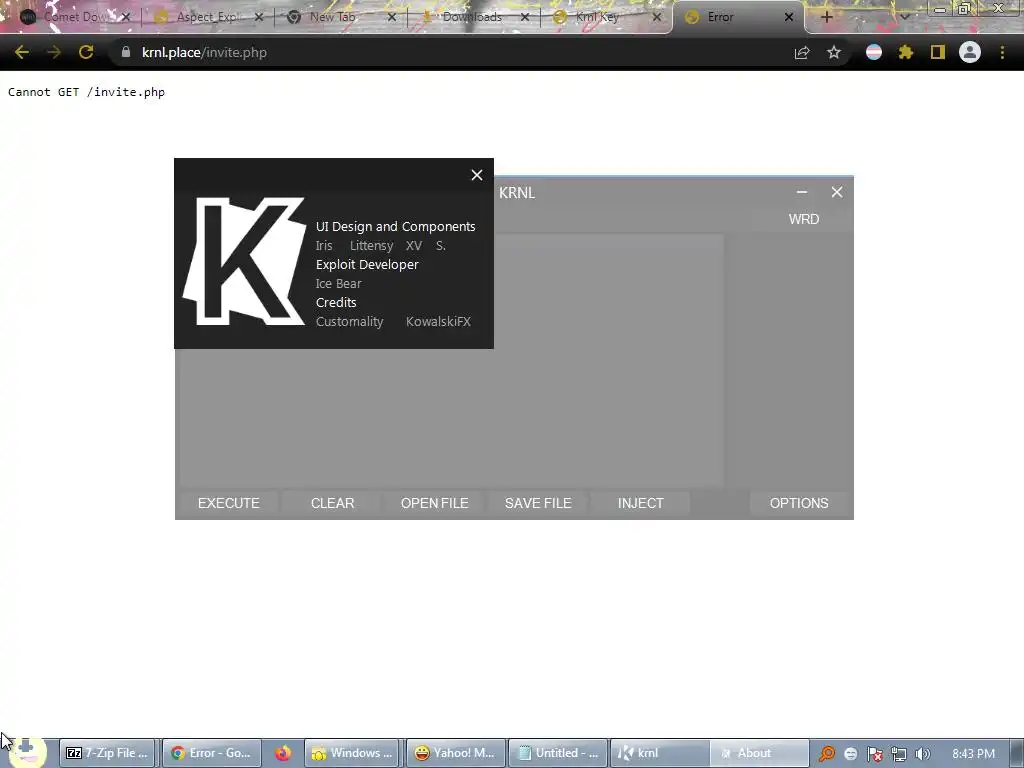This screenshot has height=768, width=1024.
Task: Share this page from the address bar
Action: tap(802, 53)
